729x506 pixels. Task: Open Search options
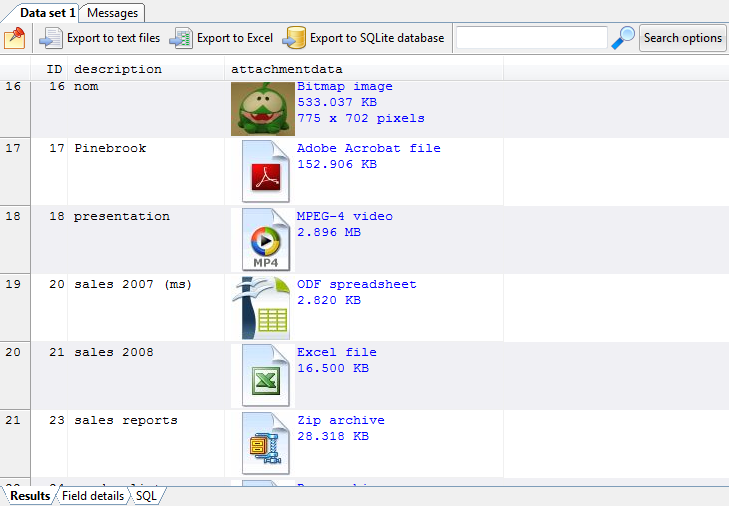(x=683, y=38)
